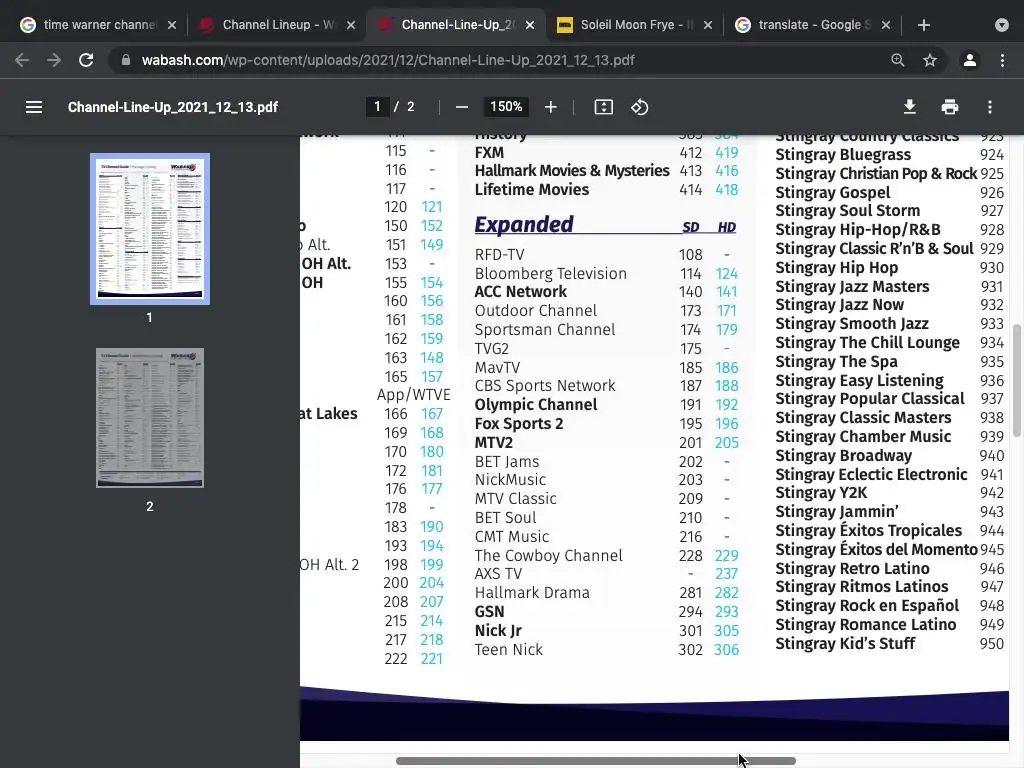Select page 1 thumbnail

click(150, 229)
